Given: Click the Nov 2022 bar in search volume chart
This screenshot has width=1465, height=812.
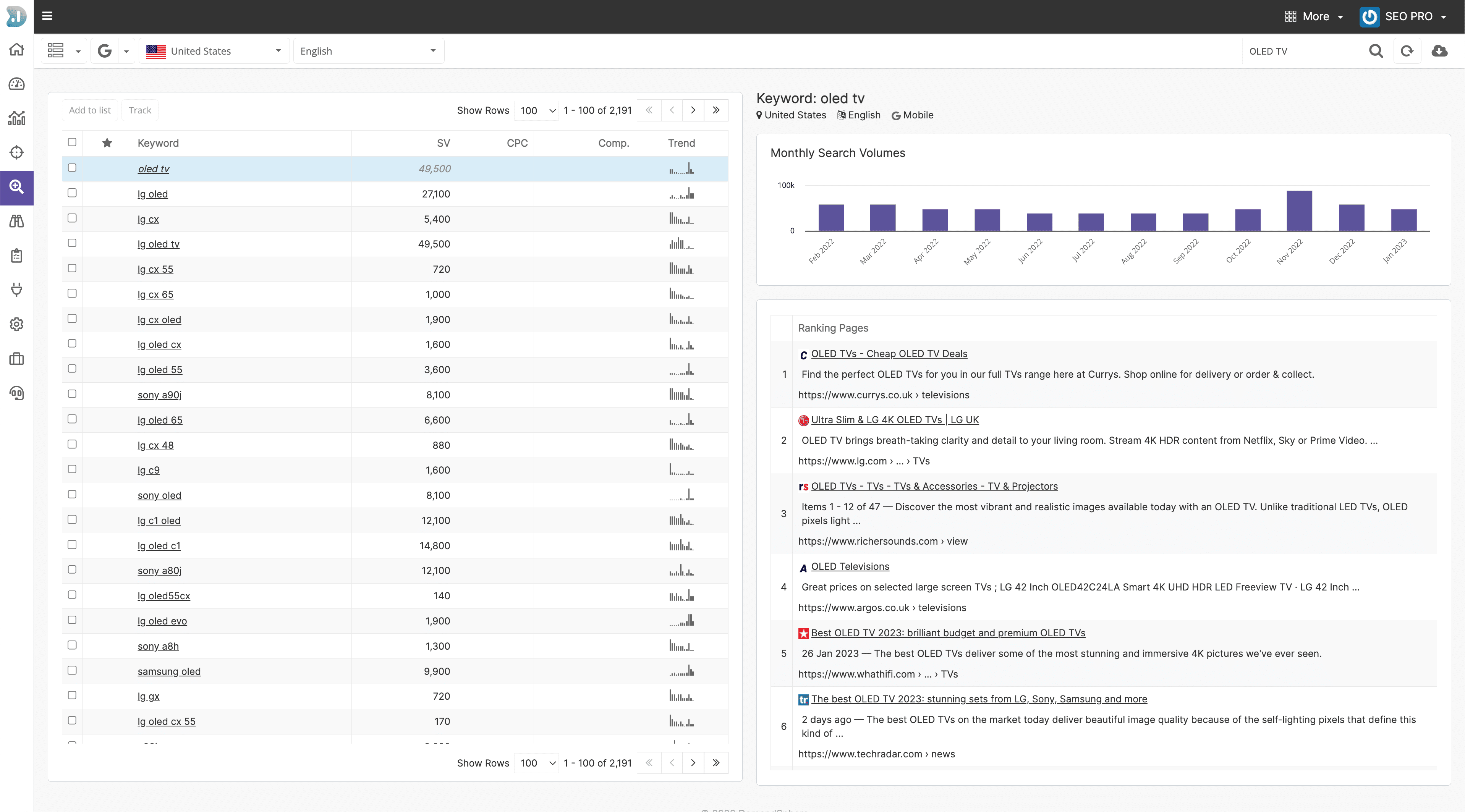Looking at the screenshot, I should [1299, 210].
